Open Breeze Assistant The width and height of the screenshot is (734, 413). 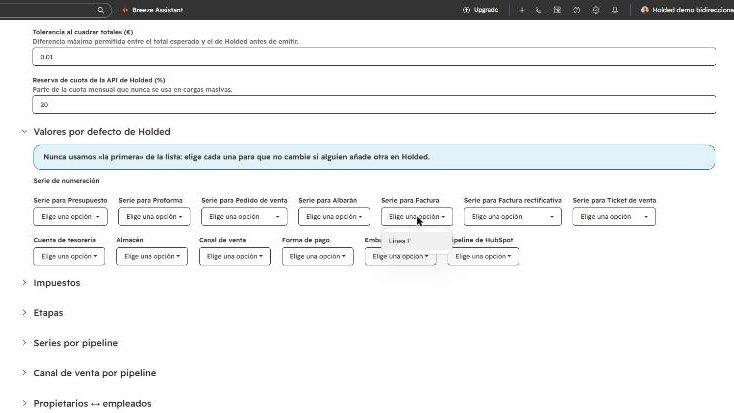[152, 10]
